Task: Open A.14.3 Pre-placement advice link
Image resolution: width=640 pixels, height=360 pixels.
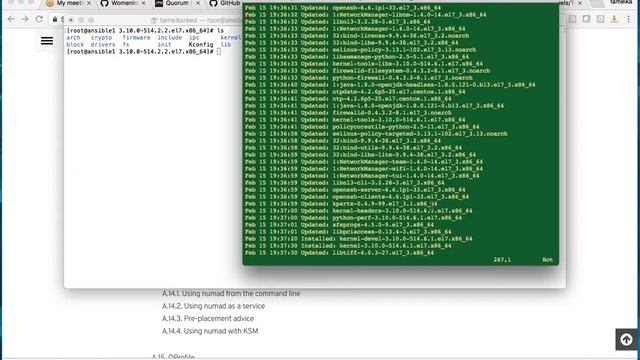Action: pos(208,318)
